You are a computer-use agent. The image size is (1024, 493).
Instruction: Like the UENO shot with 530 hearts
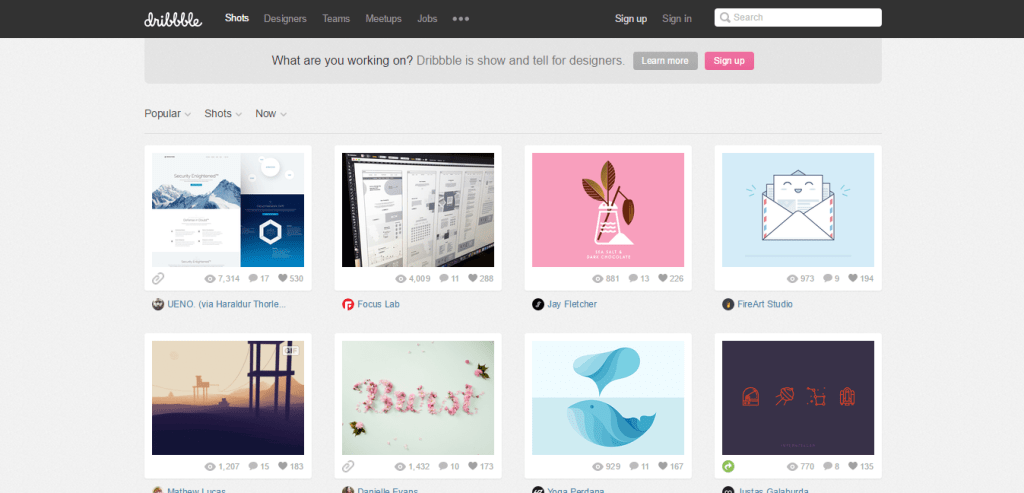pos(283,278)
